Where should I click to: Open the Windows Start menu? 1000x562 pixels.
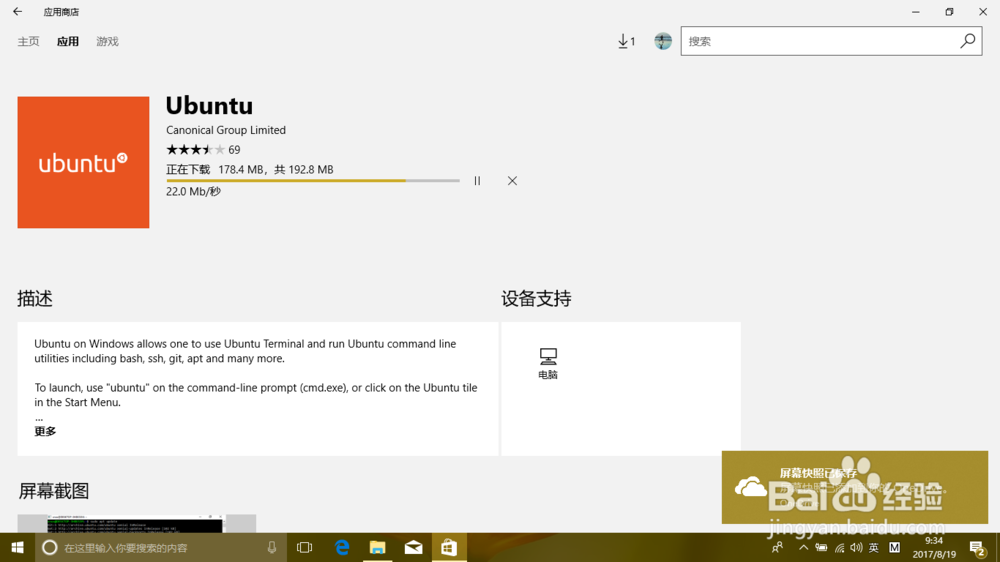tap(17, 547)
